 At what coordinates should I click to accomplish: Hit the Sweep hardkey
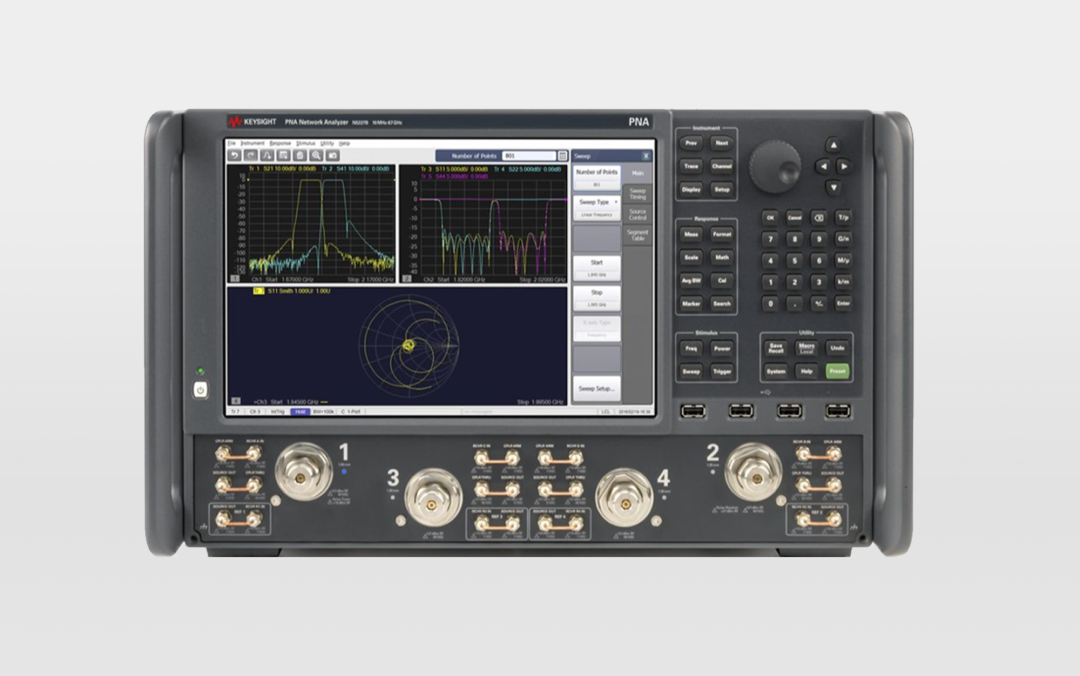[x=691, y=371]
